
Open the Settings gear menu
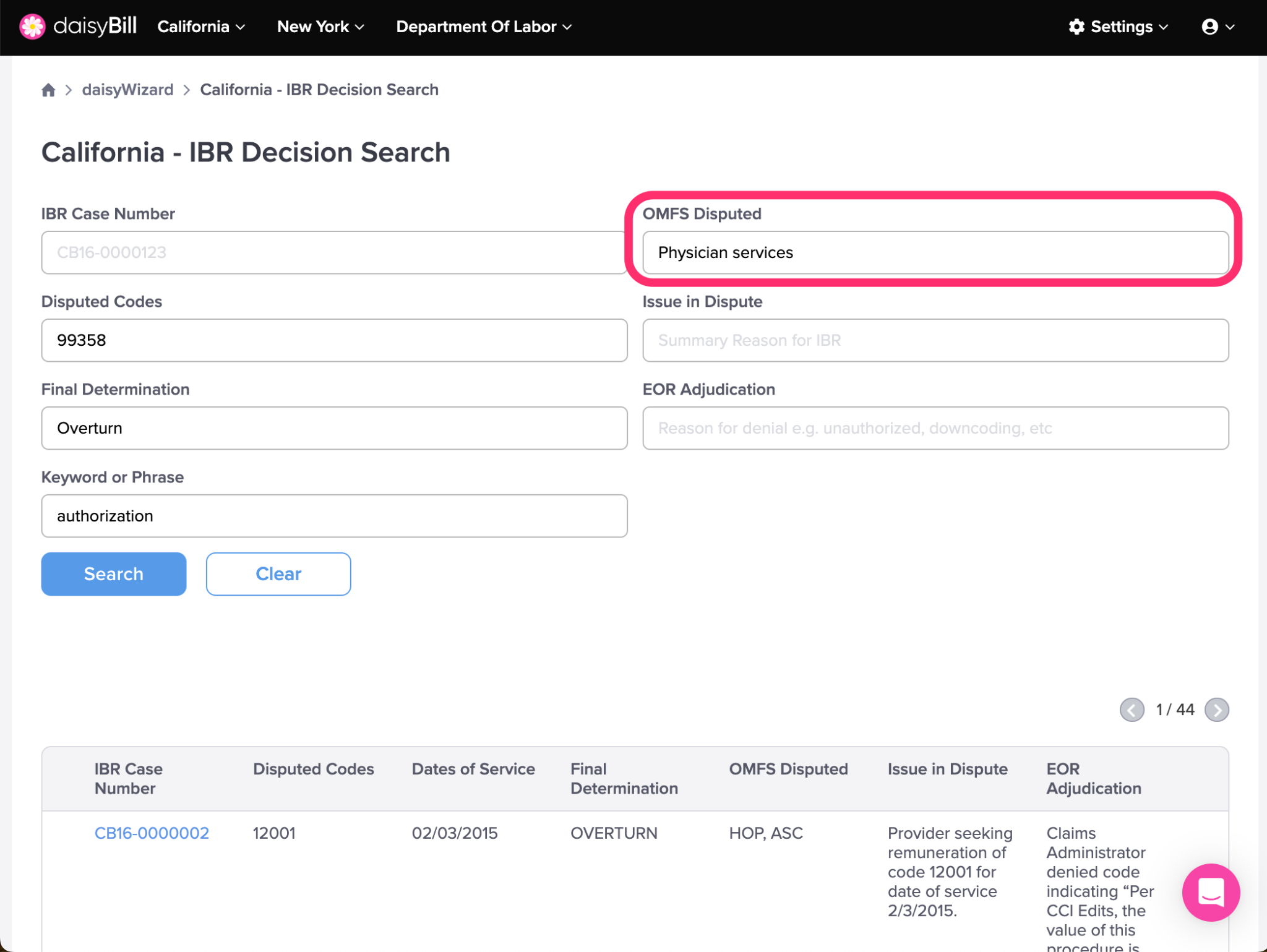pos(1119,27)
